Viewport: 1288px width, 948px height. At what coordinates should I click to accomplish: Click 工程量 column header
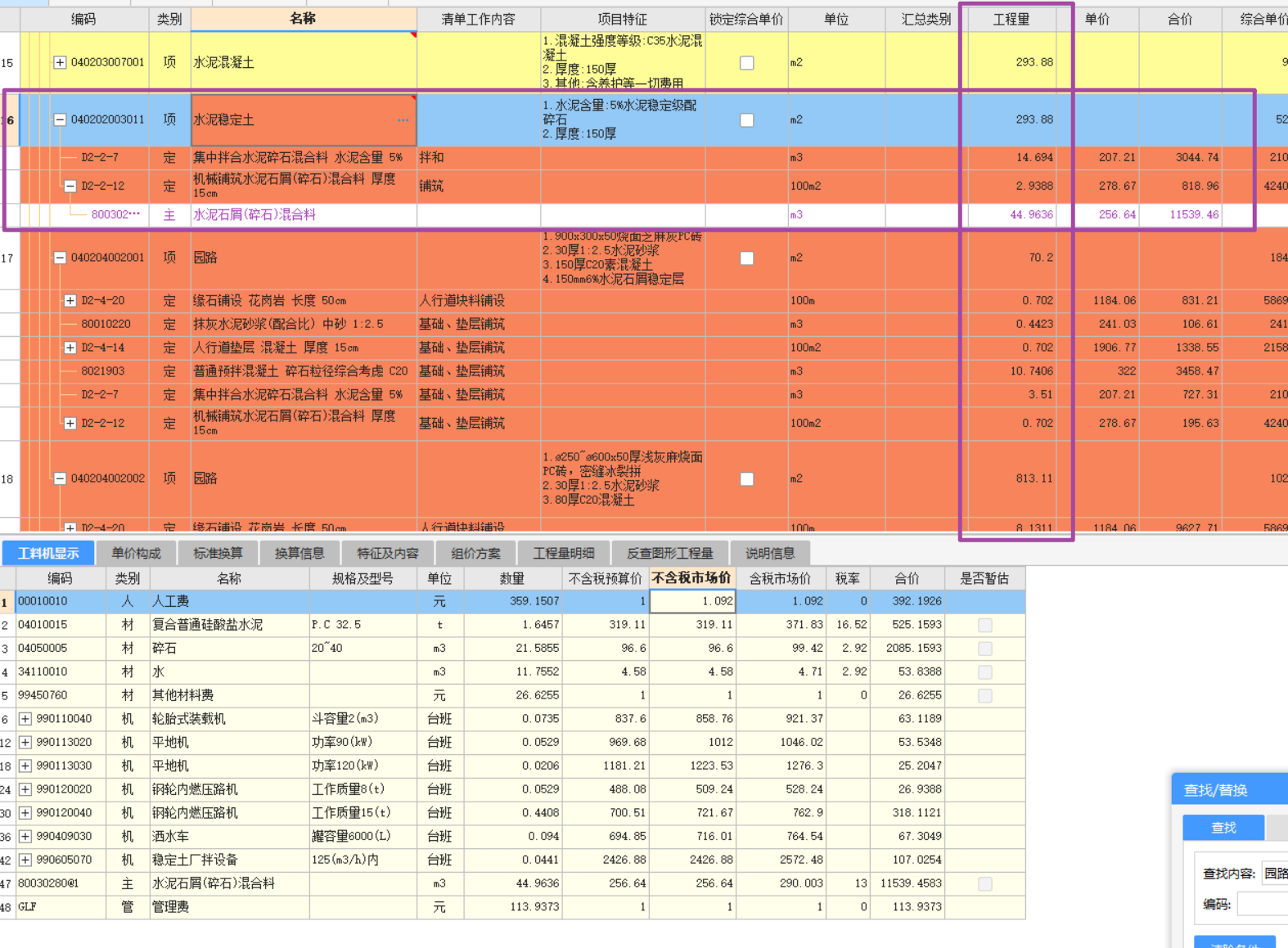pos(1011,19)
